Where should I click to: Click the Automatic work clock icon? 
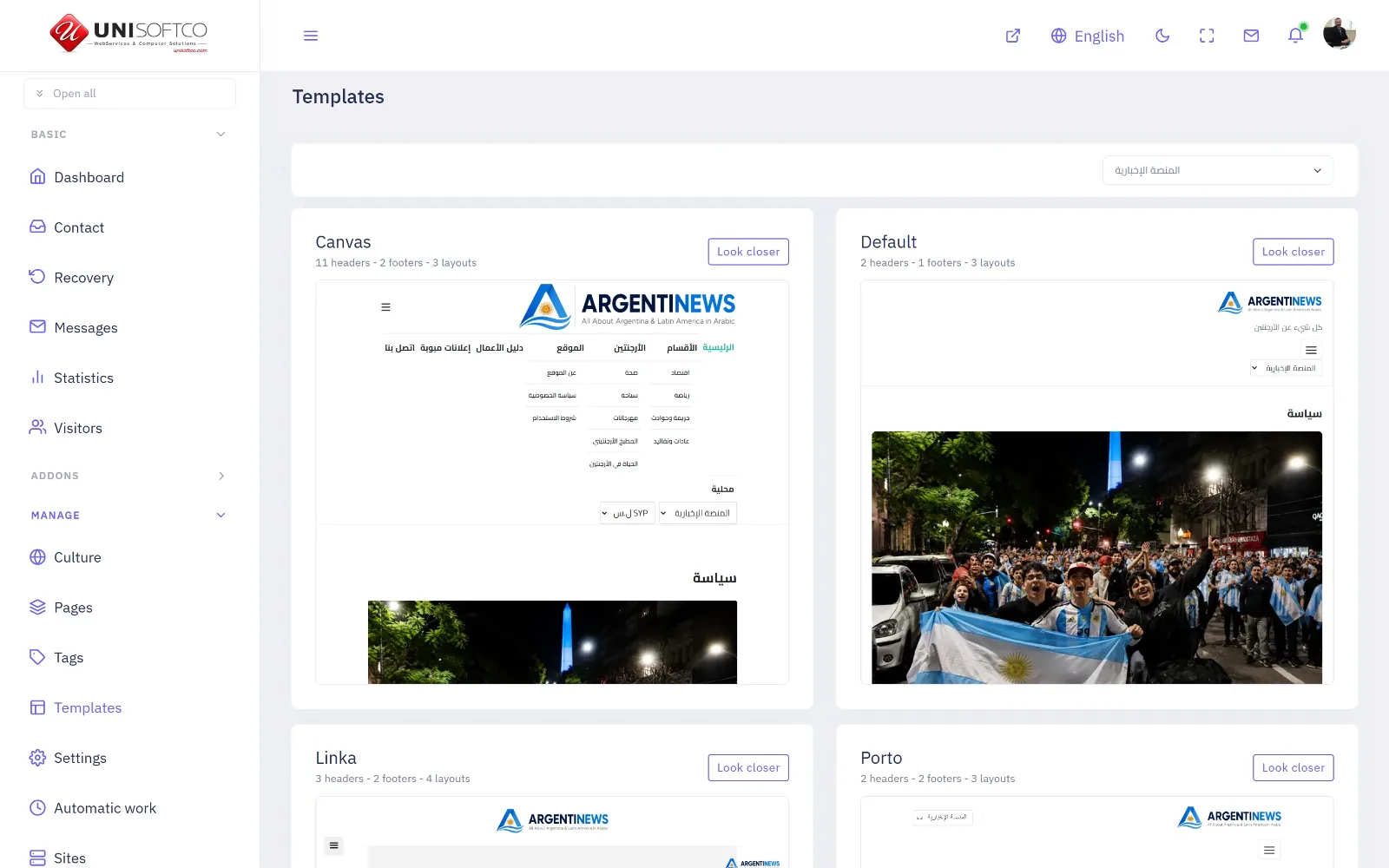37,808
